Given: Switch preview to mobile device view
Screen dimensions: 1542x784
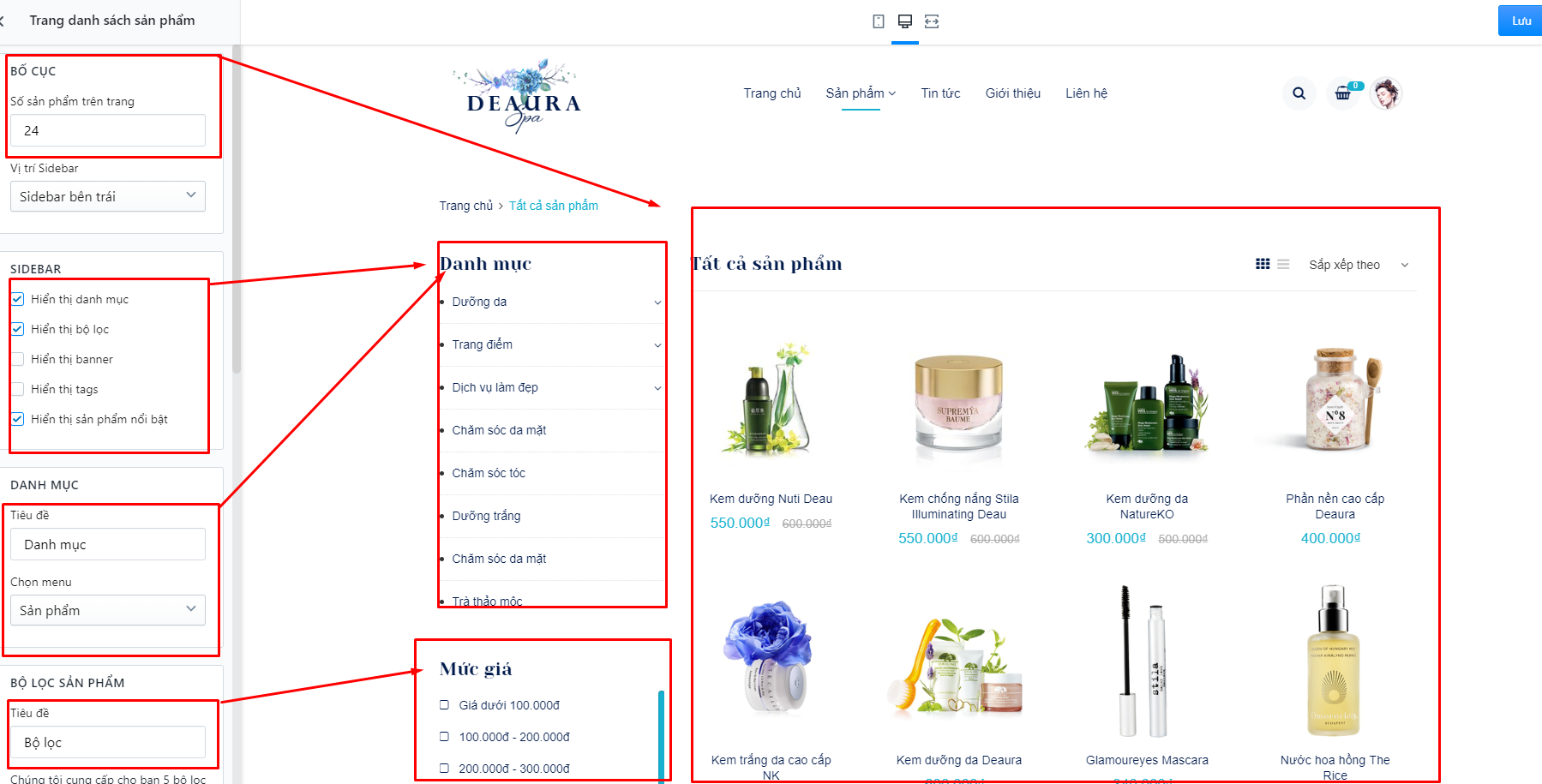Looking at the screenshot, I should (x=879, y=21).
